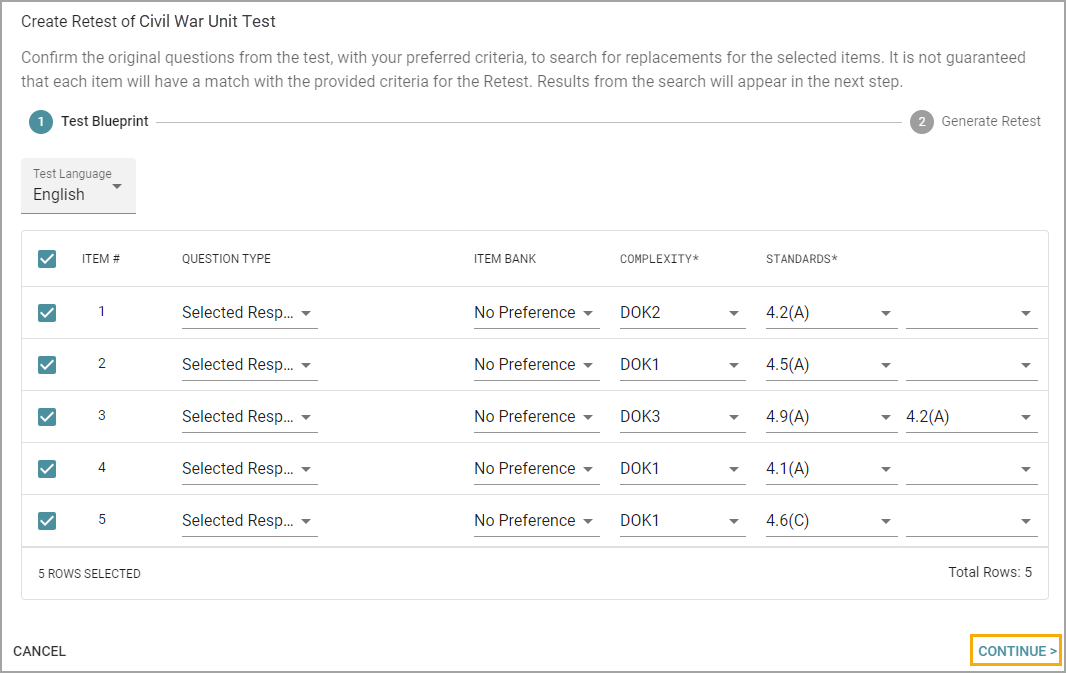
Task: Click the ITEM # column header
Action: tap(101, 259)
